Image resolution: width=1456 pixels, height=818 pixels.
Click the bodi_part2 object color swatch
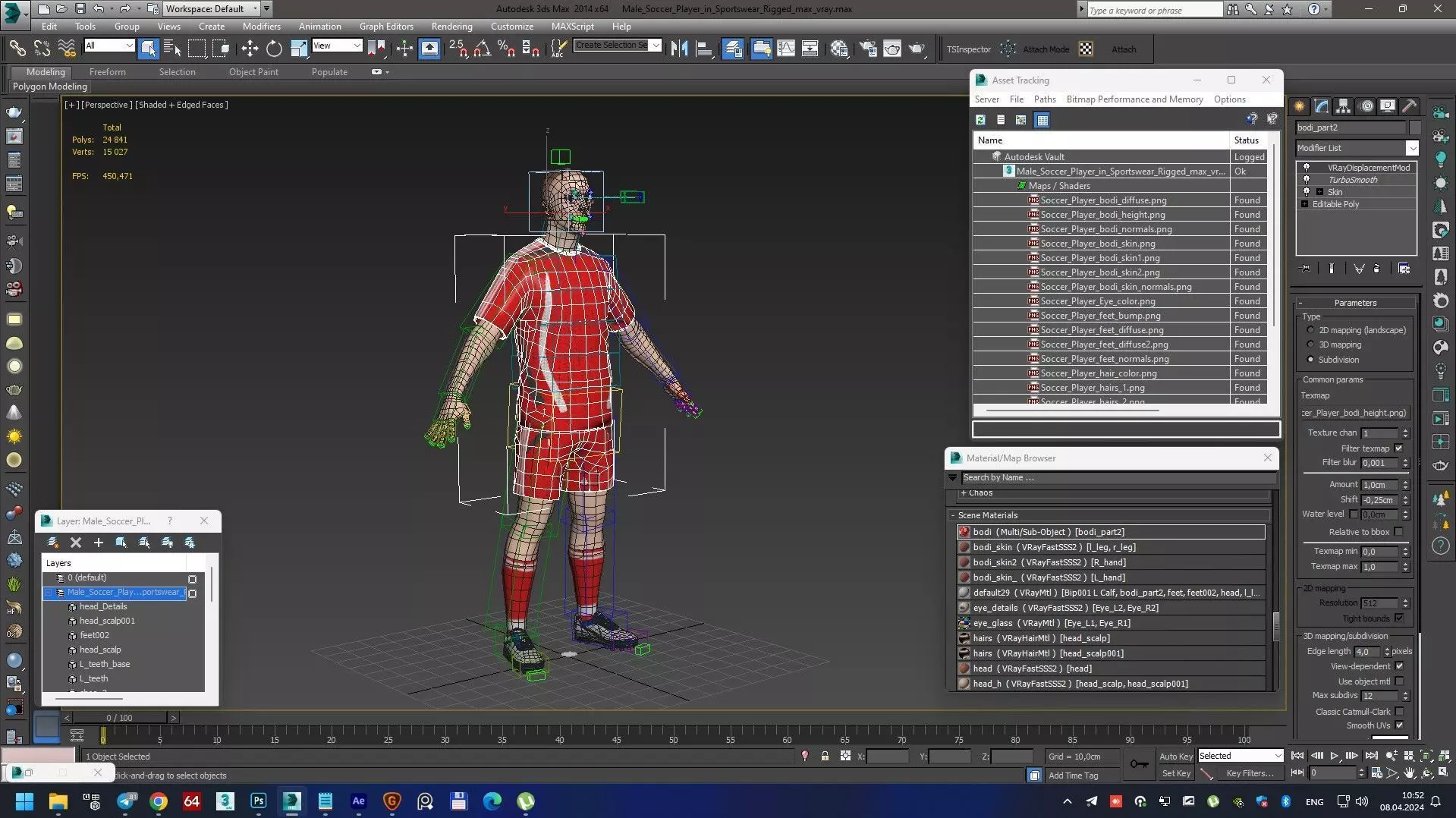click(x=1414, y=127)
